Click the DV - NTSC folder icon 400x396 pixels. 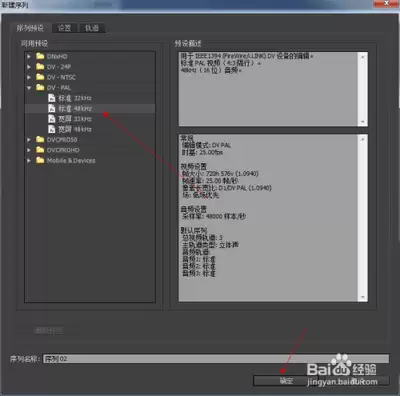(x=40, y=77)
